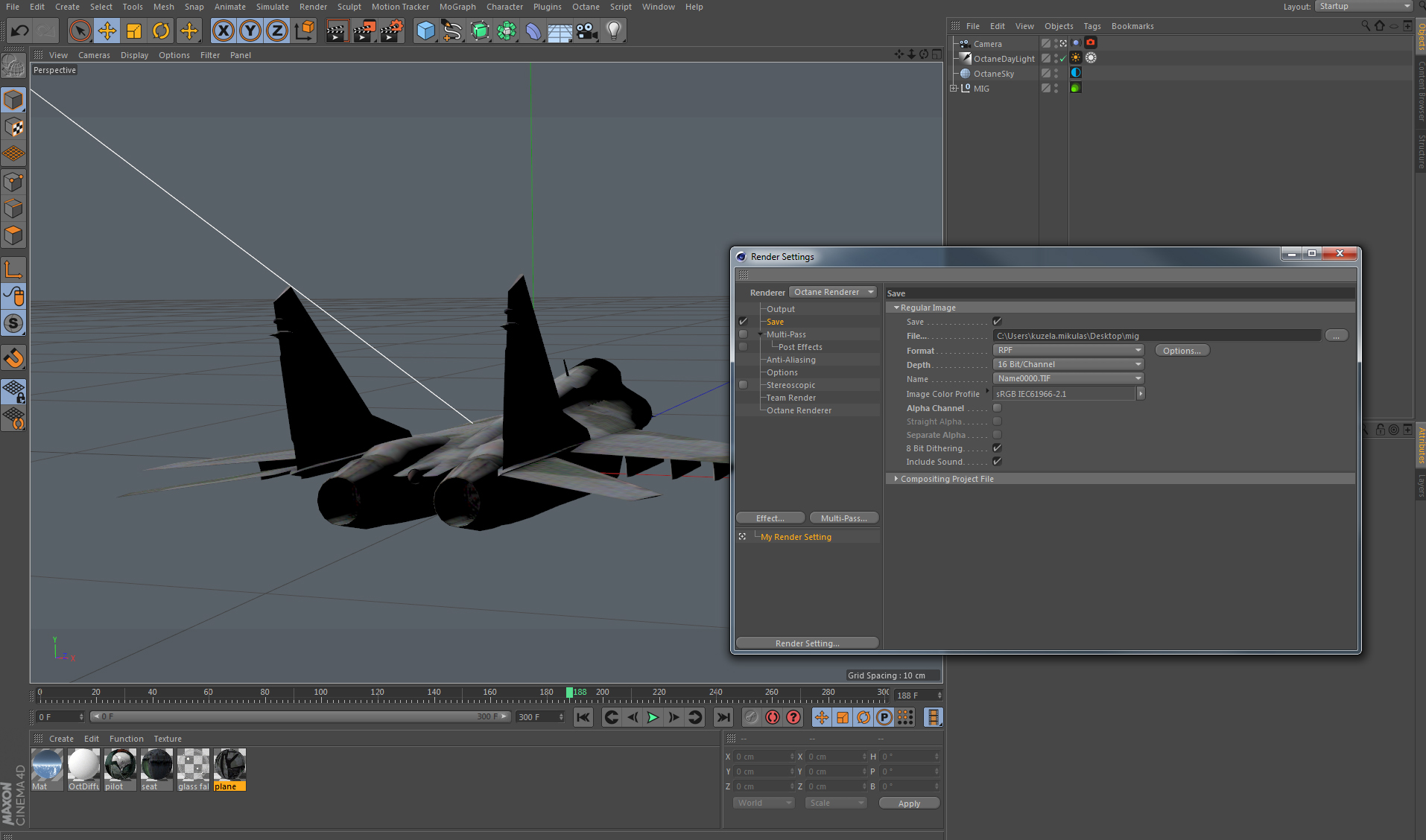This screenshot has width=1426, height=840.
Task: Click the Light bulb object icon
Action: 613,31
